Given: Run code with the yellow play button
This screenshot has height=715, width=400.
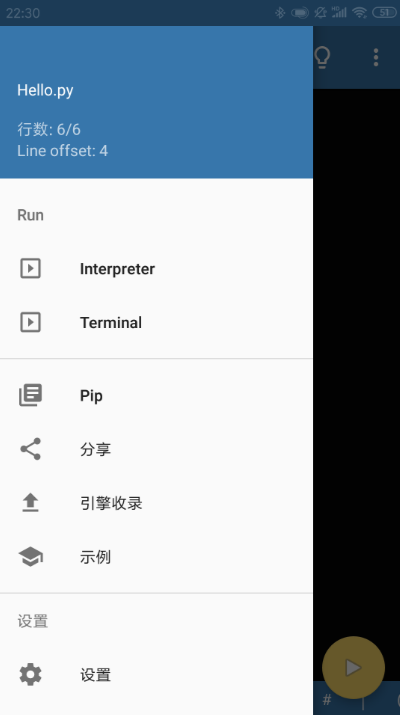Looking at the screenshot, I should [353, 668].
